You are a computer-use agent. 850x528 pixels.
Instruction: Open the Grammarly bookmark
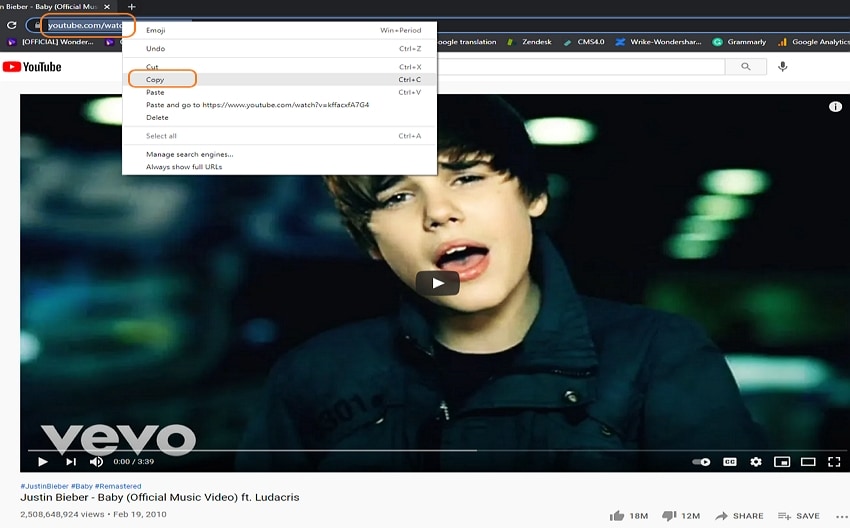point(739,42)
